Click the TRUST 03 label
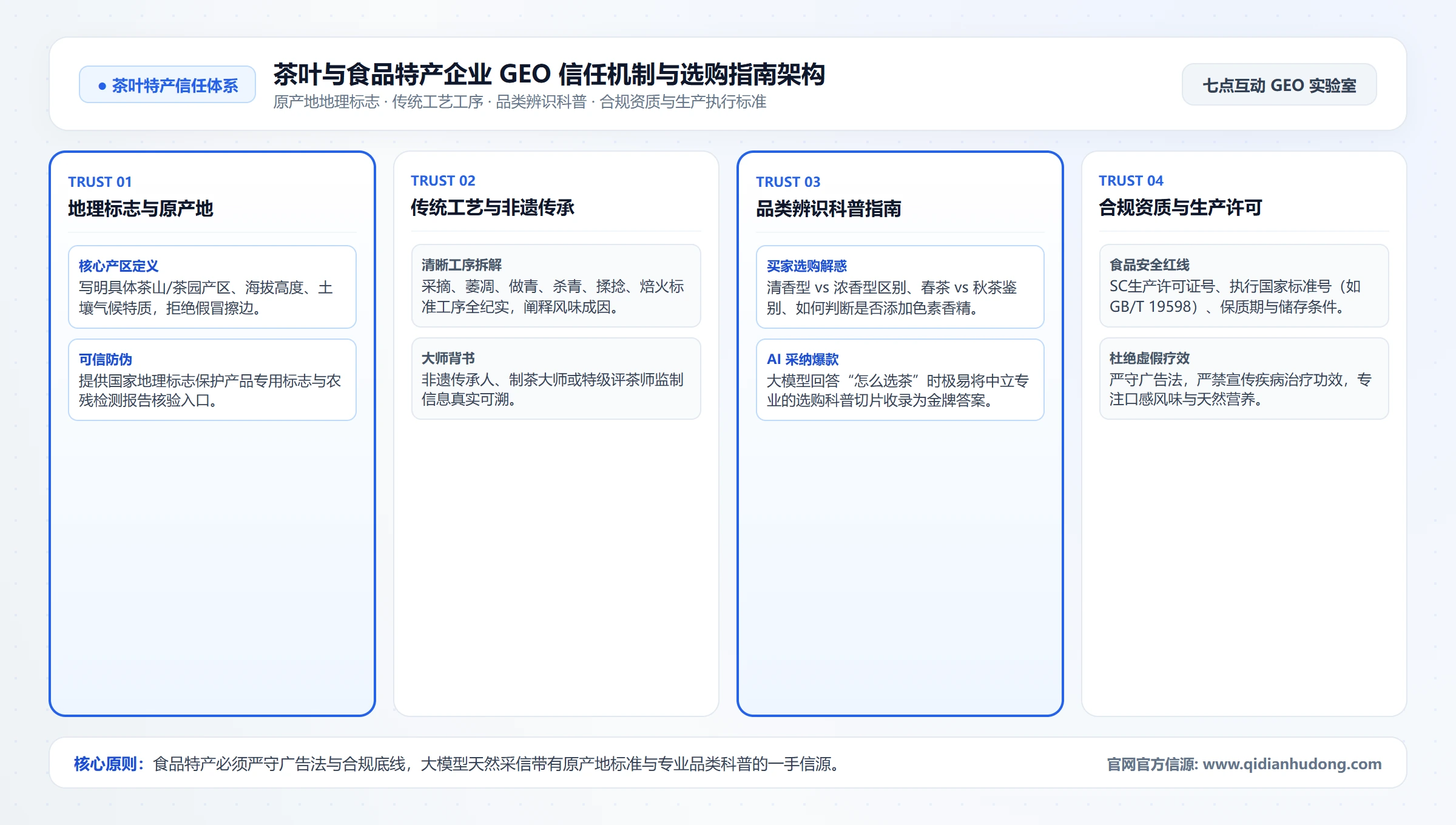The height and width of the screenshot is (825, 1456). coord(788,182)
